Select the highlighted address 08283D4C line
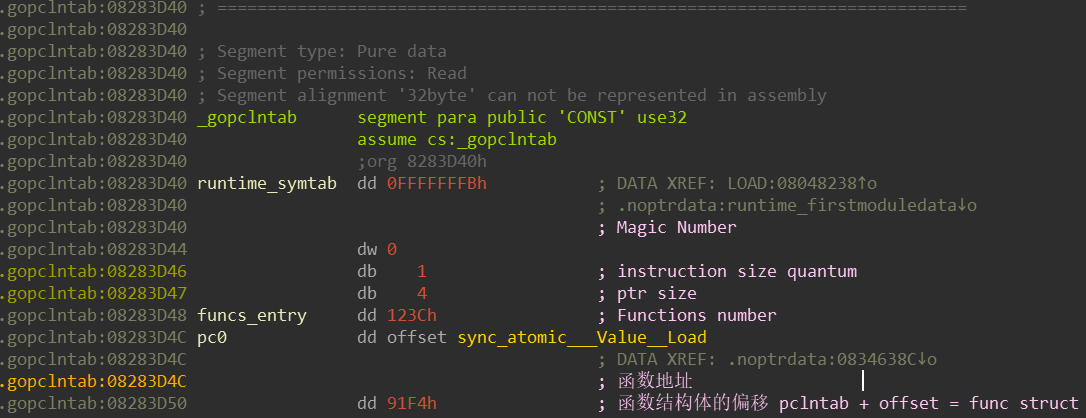The height and width of the screenshot is (418, 1086). (94, 381)
